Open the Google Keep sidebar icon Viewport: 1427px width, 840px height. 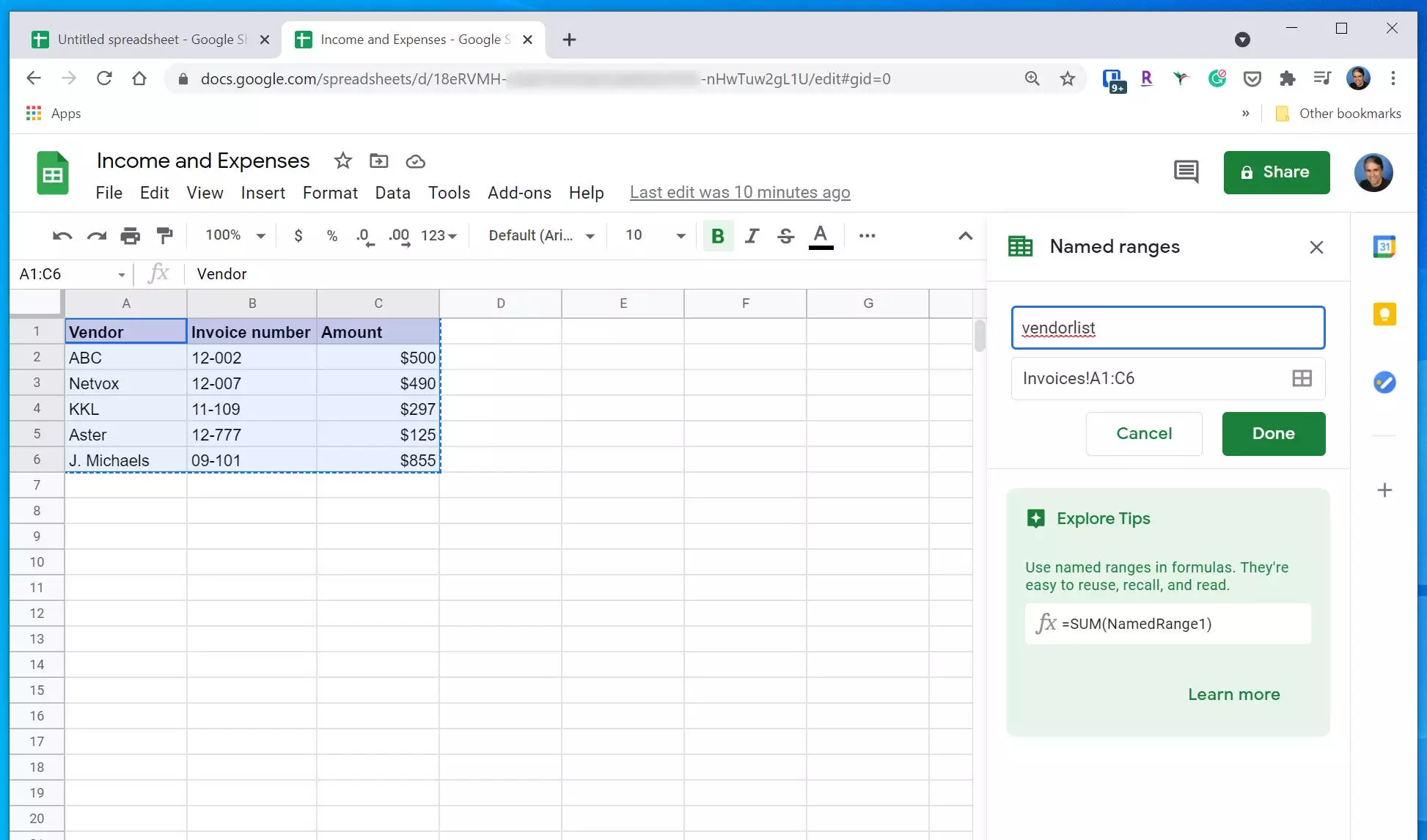pyautogui.click(x=1384, y=314)
